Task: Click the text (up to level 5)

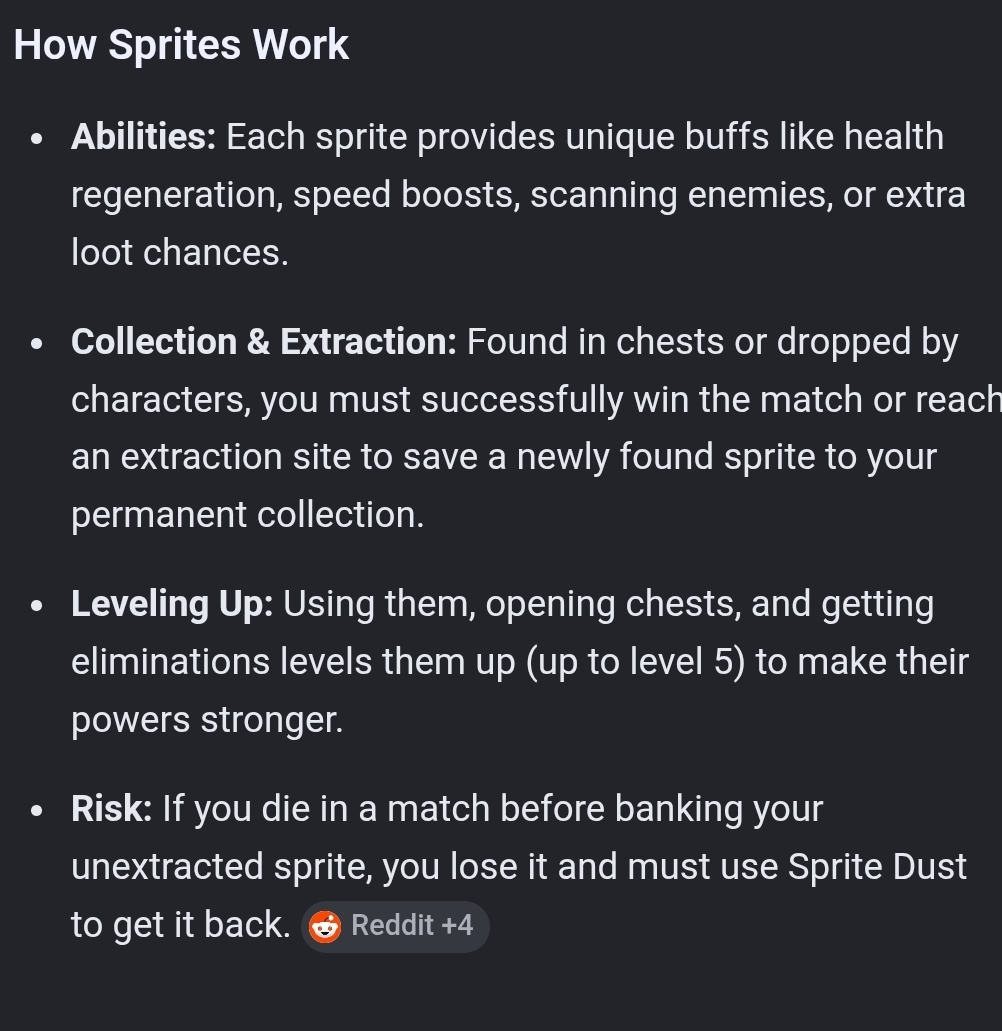Action: [635, 661]
